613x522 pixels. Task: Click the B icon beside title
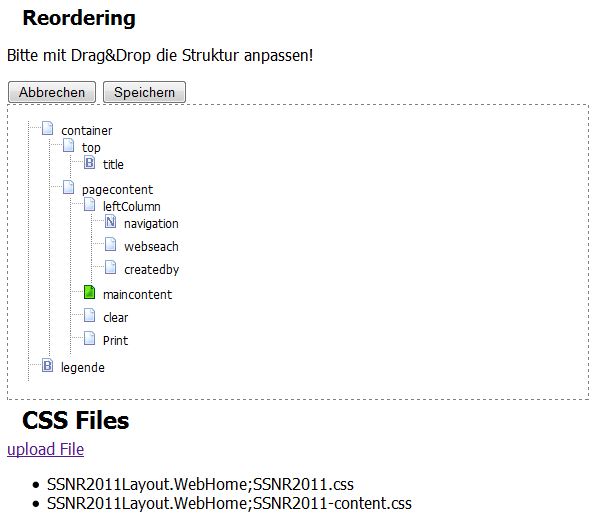pos(90,163)
